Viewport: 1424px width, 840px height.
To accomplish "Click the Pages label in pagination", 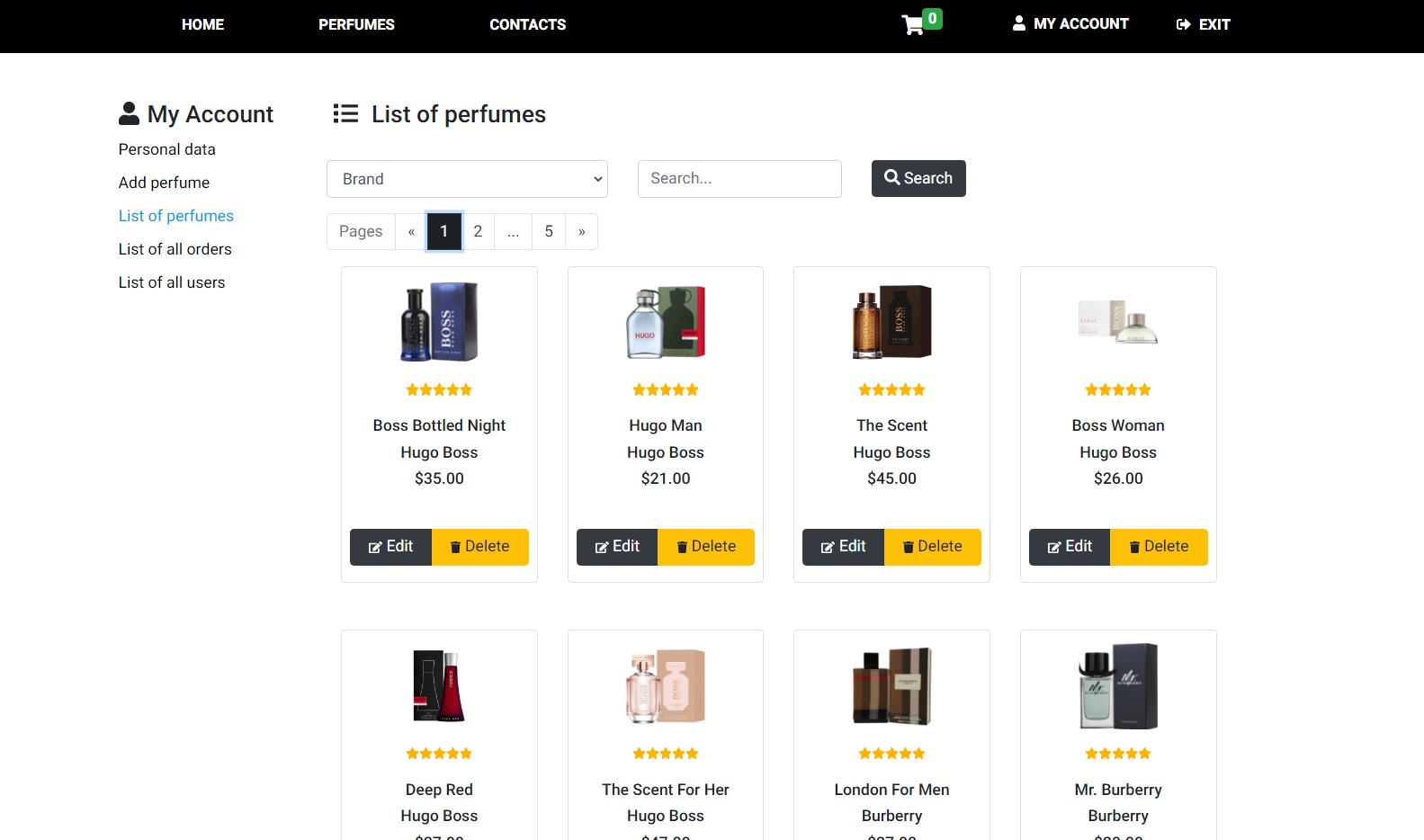I will pyautogui.click(x=361, y=231).
